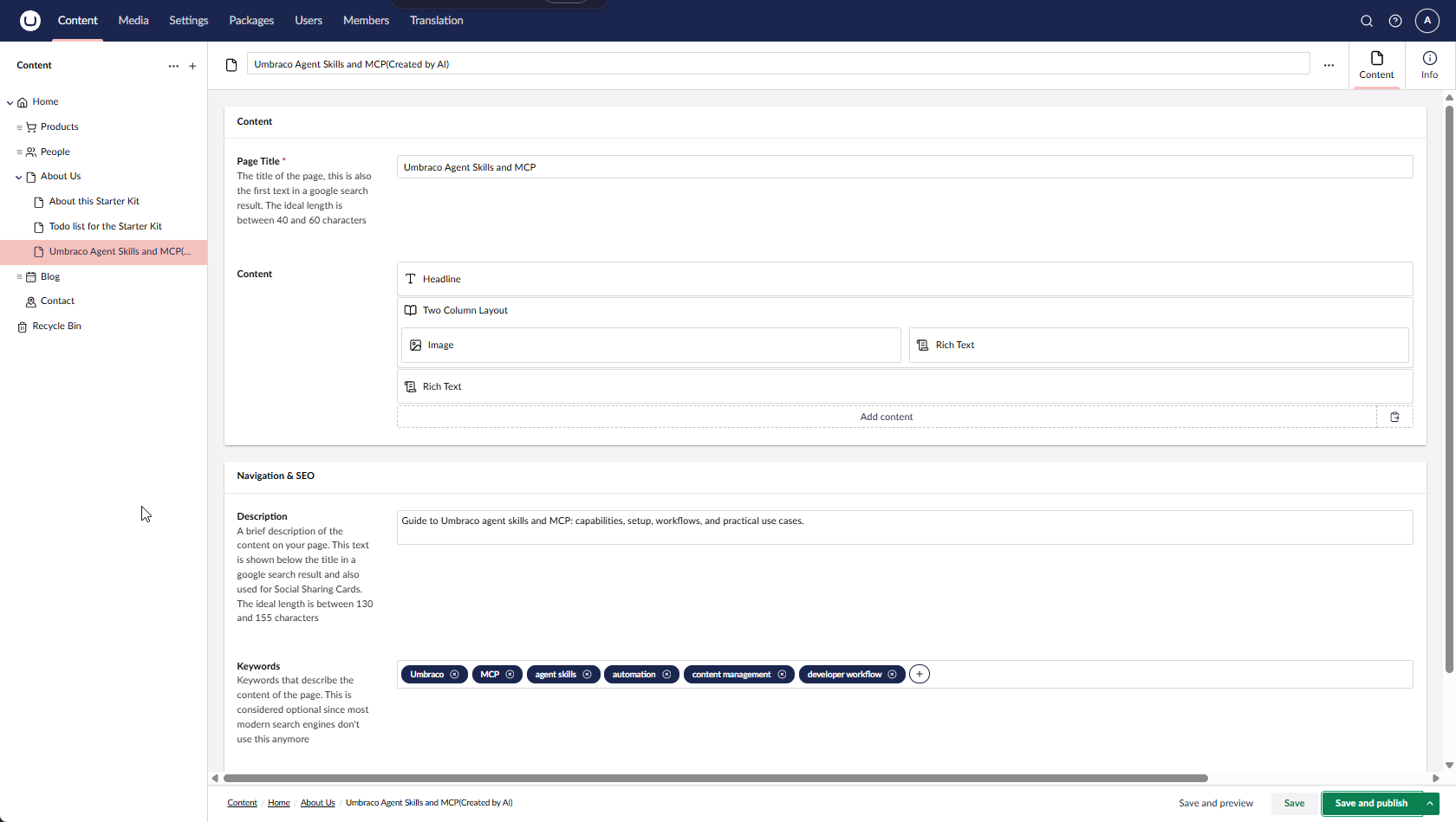Viewport: 1456px width, 822px height.
Task: Click the Two Column Layout block icon
Action: [411, 310]
